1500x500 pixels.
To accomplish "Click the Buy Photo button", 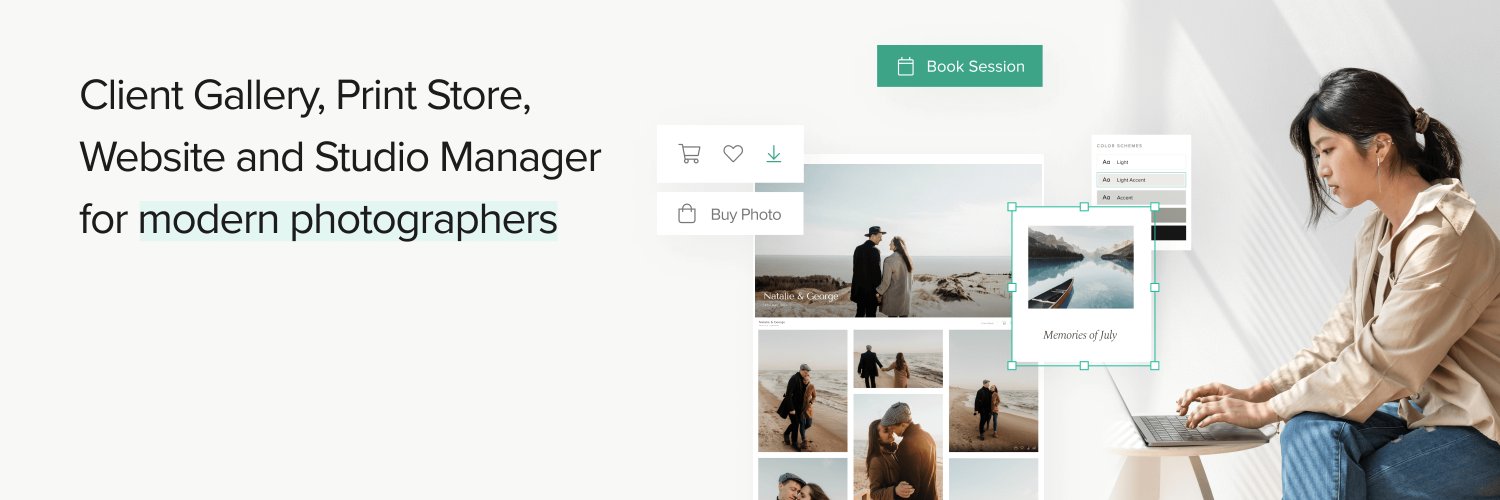I will pos(730,214).
